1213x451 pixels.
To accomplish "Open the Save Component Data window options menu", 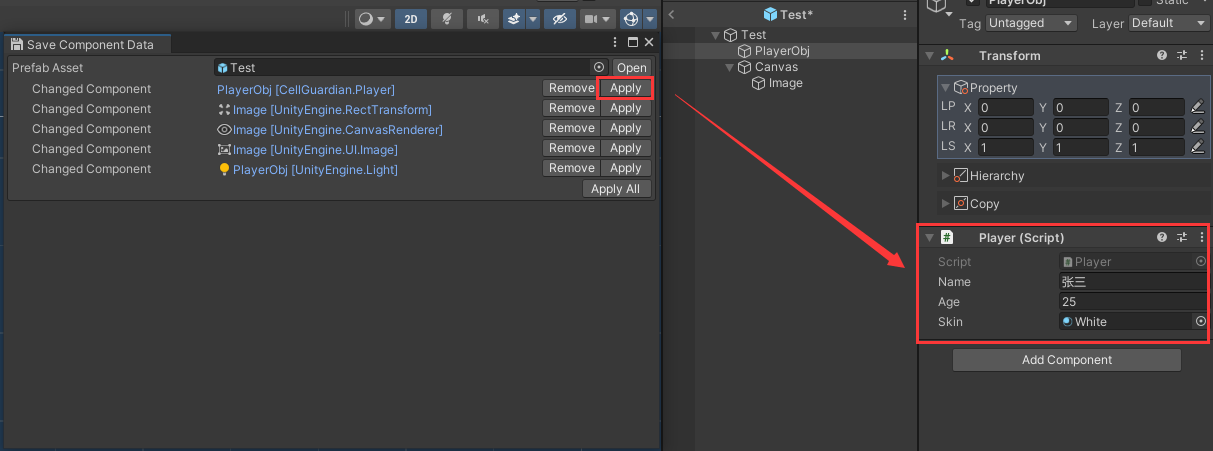I will click(615, 43).
